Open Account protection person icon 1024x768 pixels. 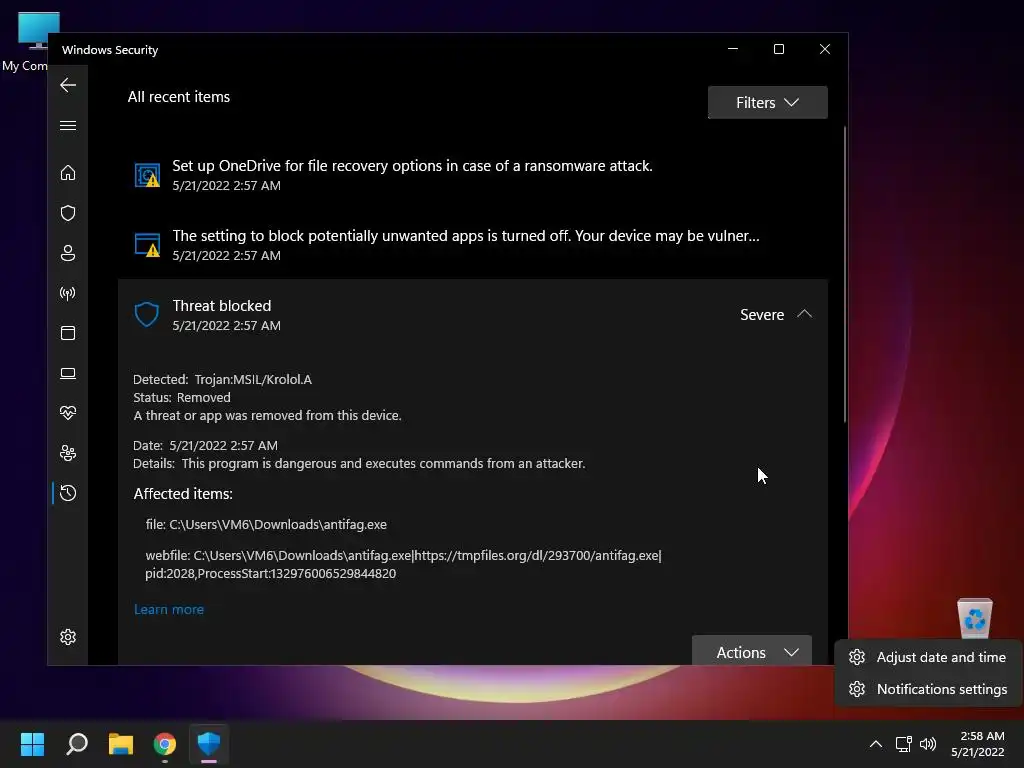68,253
